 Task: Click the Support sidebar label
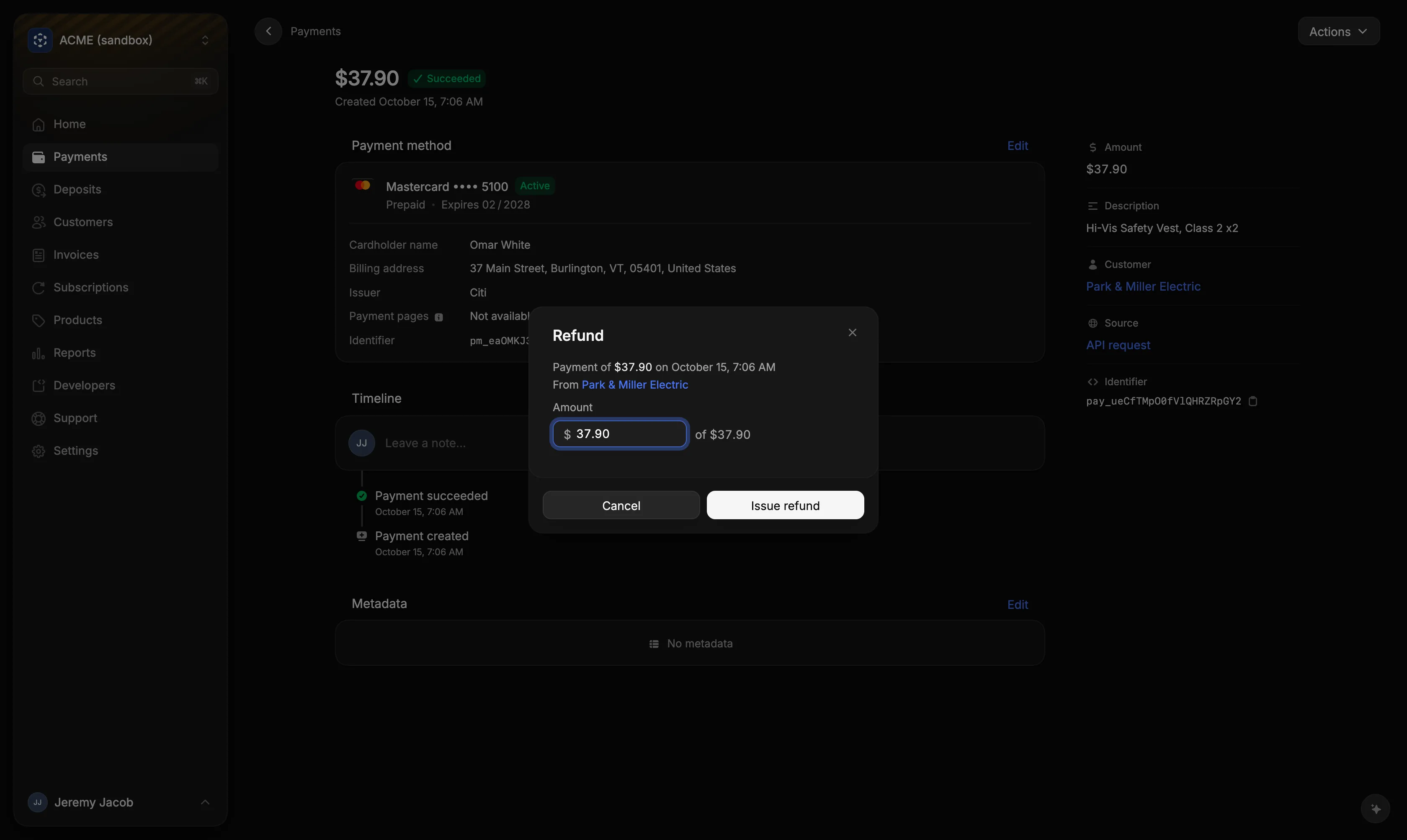click(x=75, y=418)
